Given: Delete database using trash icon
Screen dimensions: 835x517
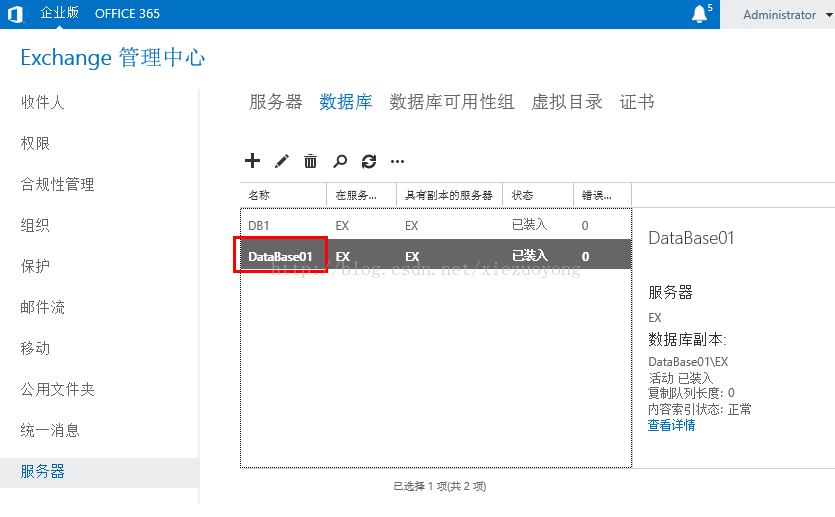Looking at the screenshot, I should (310, 161).
